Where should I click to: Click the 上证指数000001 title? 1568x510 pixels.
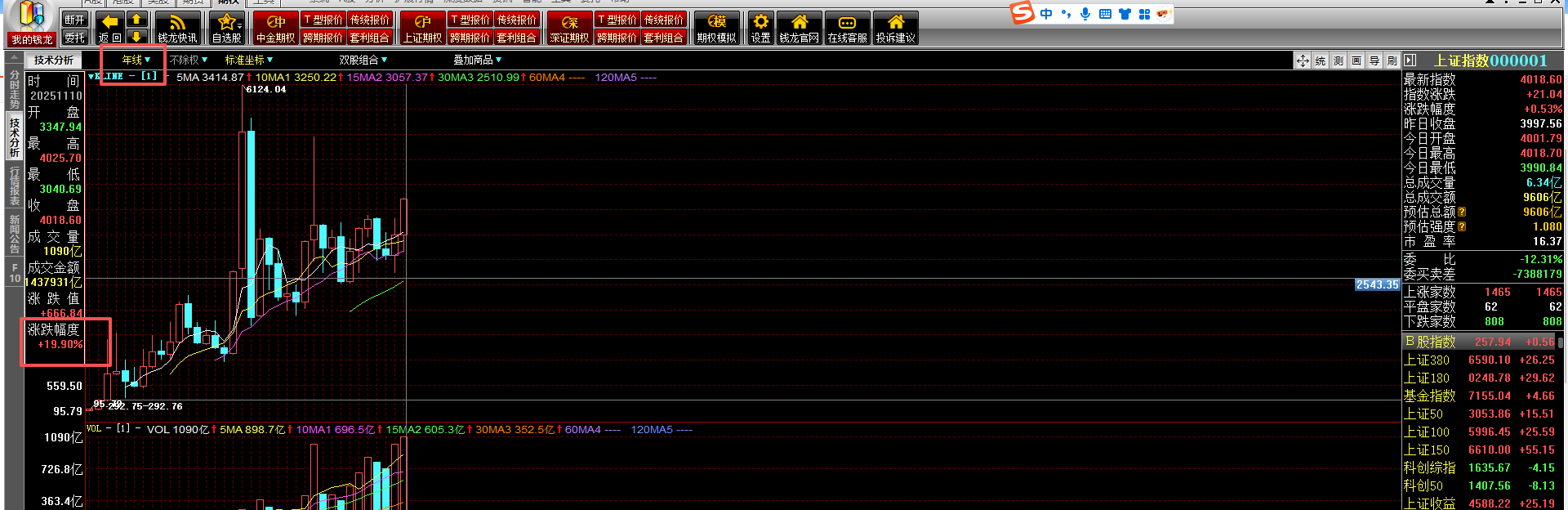[x=1490, y=60]
